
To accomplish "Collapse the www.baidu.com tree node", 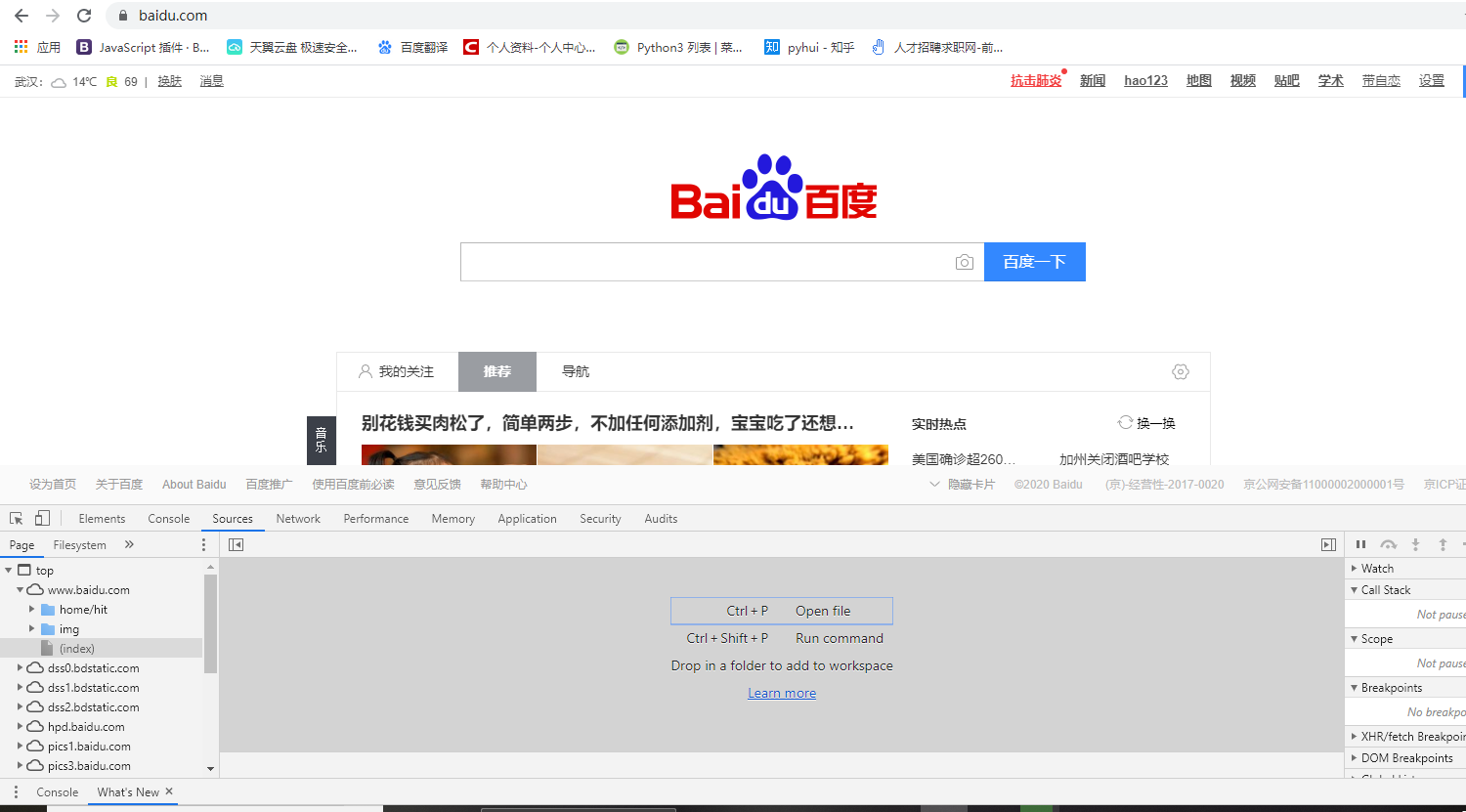I will tap(20, 589).
